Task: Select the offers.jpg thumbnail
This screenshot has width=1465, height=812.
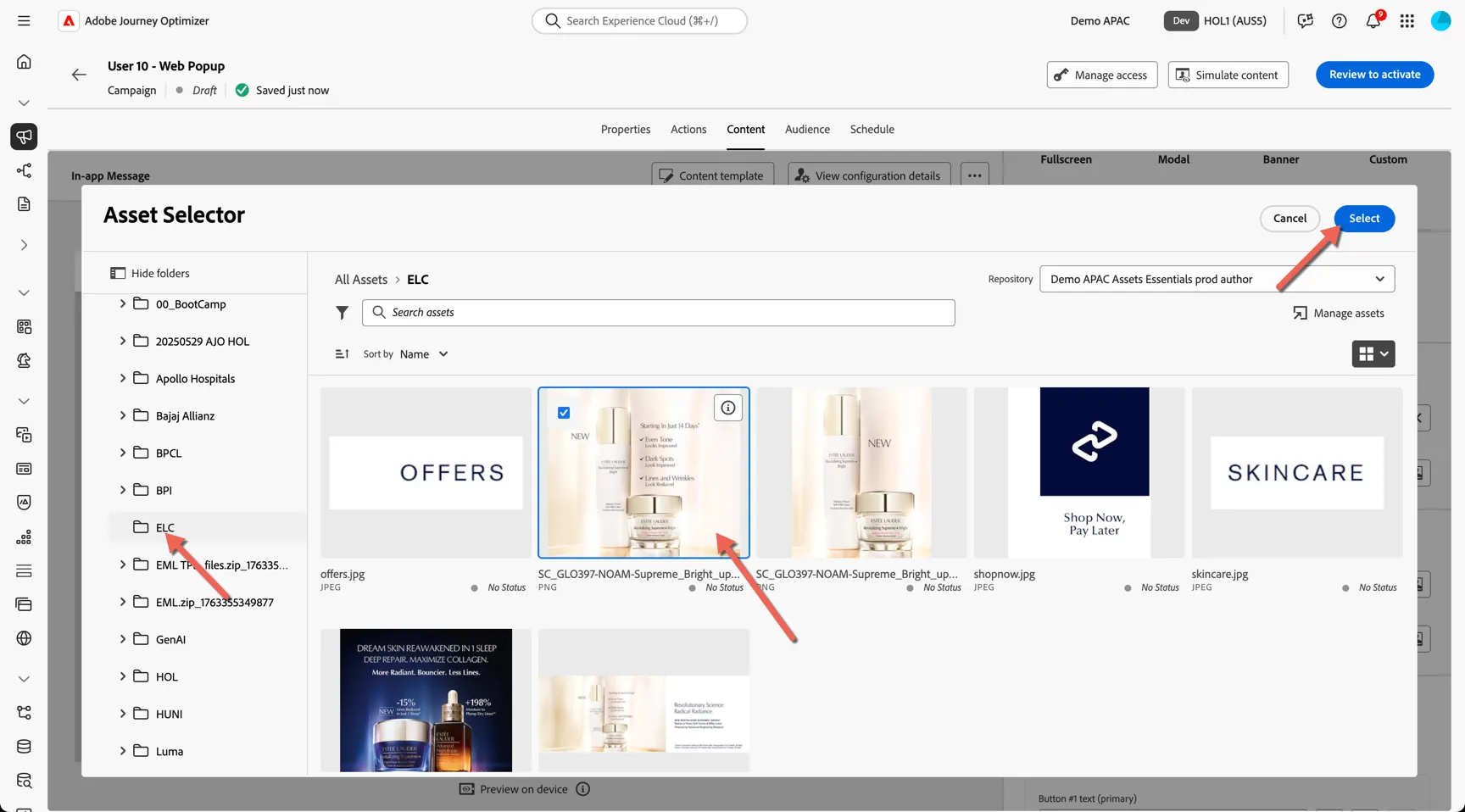Action: click(x=426, y=473)
